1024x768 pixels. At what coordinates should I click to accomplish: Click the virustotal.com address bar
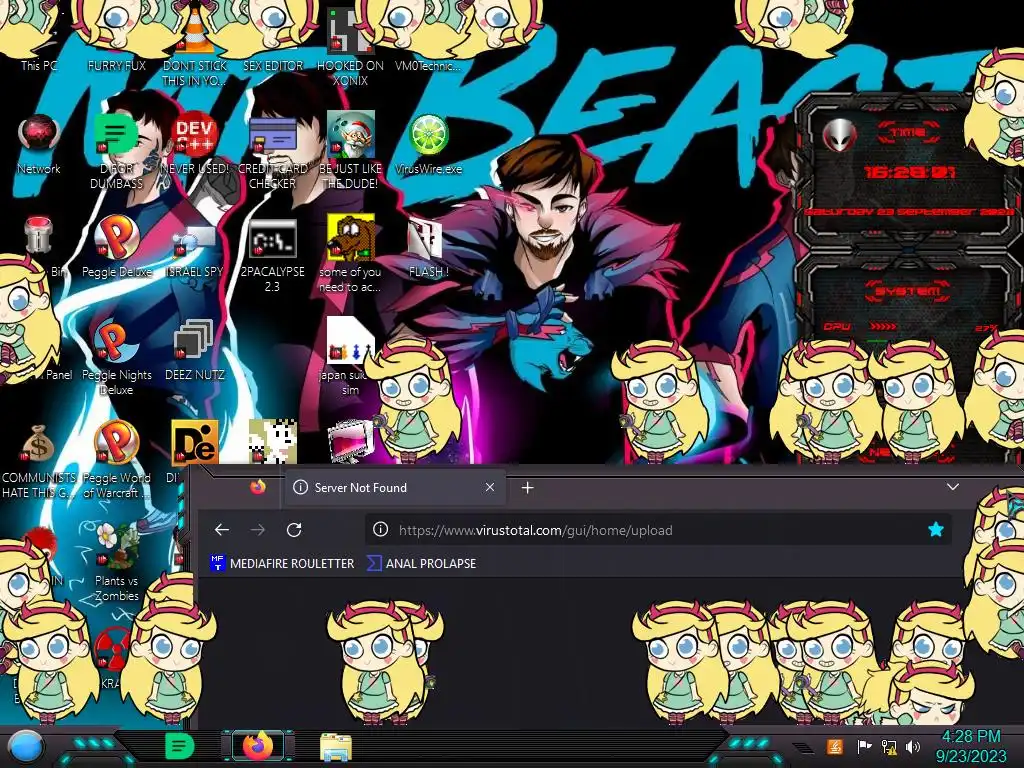click(x=658, y=530)
